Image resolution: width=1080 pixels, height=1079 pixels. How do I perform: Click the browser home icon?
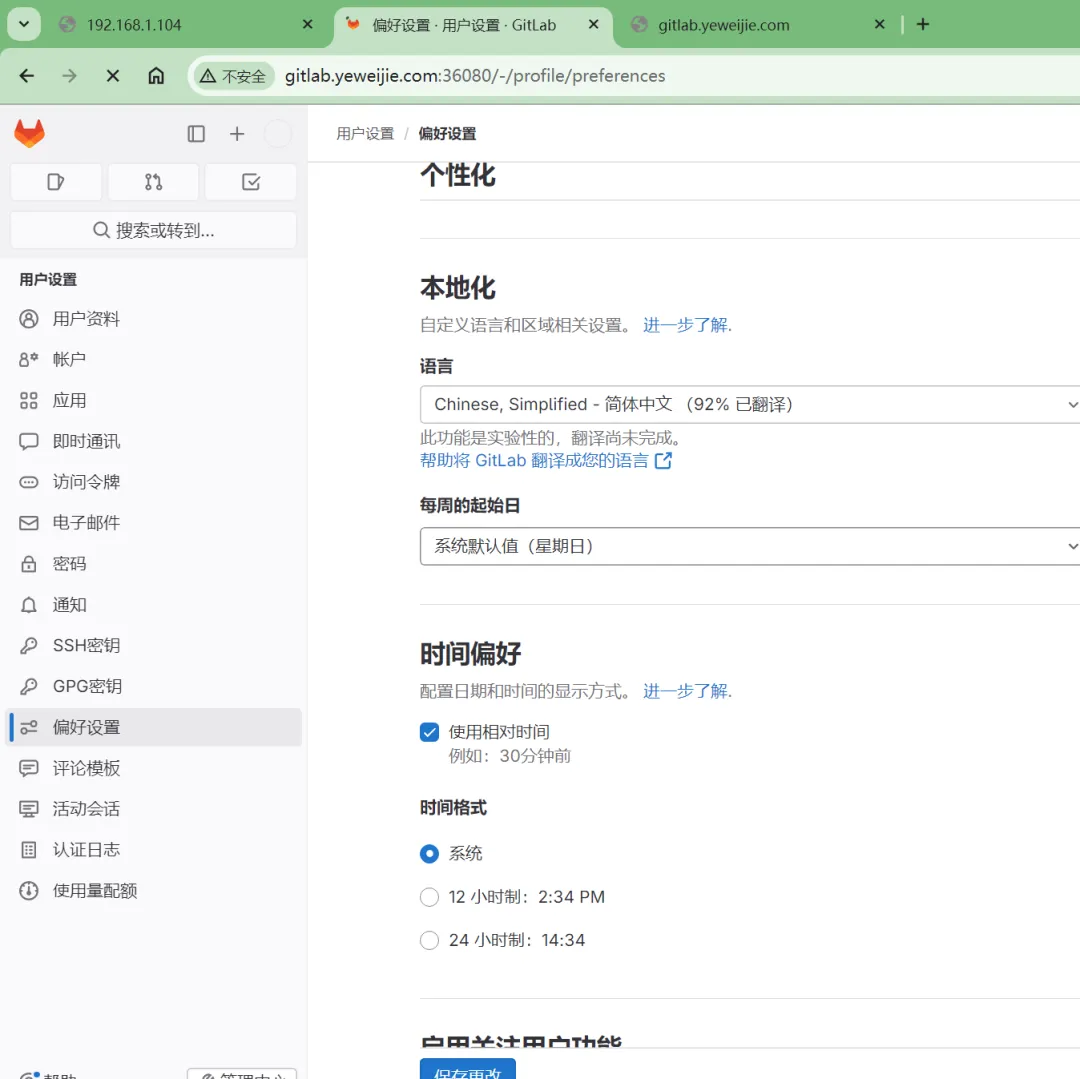(x=156, y=76)
